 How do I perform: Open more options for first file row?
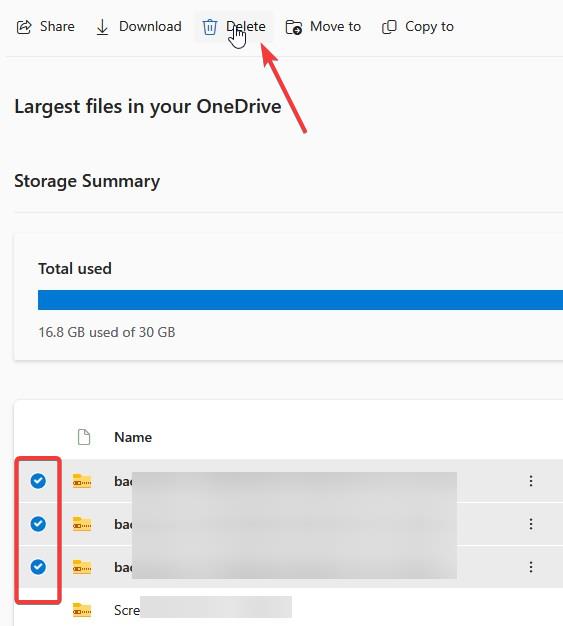pos(531,481)
